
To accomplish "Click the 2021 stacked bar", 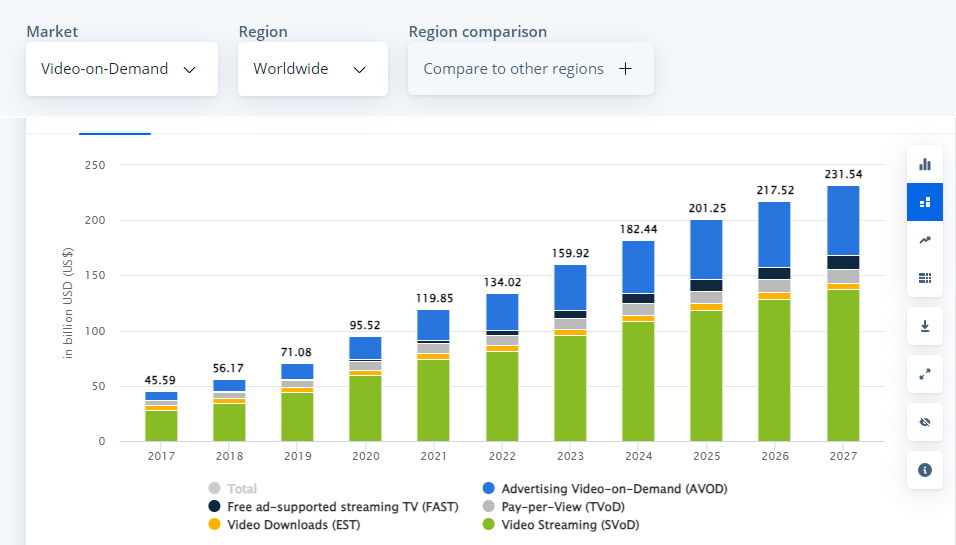I will point(433,376).
